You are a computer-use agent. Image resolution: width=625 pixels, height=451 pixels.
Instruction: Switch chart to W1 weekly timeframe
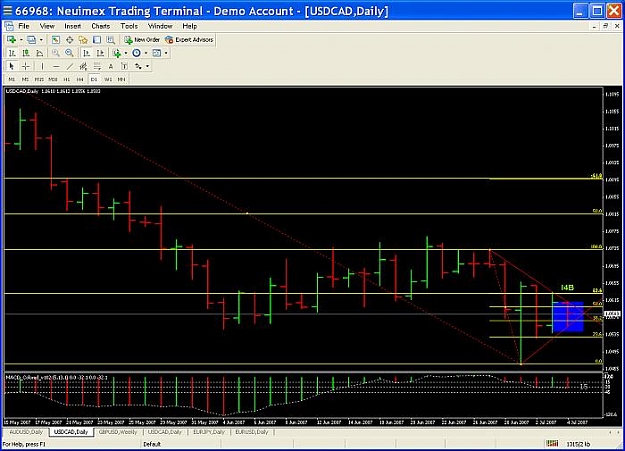[108, 79]
